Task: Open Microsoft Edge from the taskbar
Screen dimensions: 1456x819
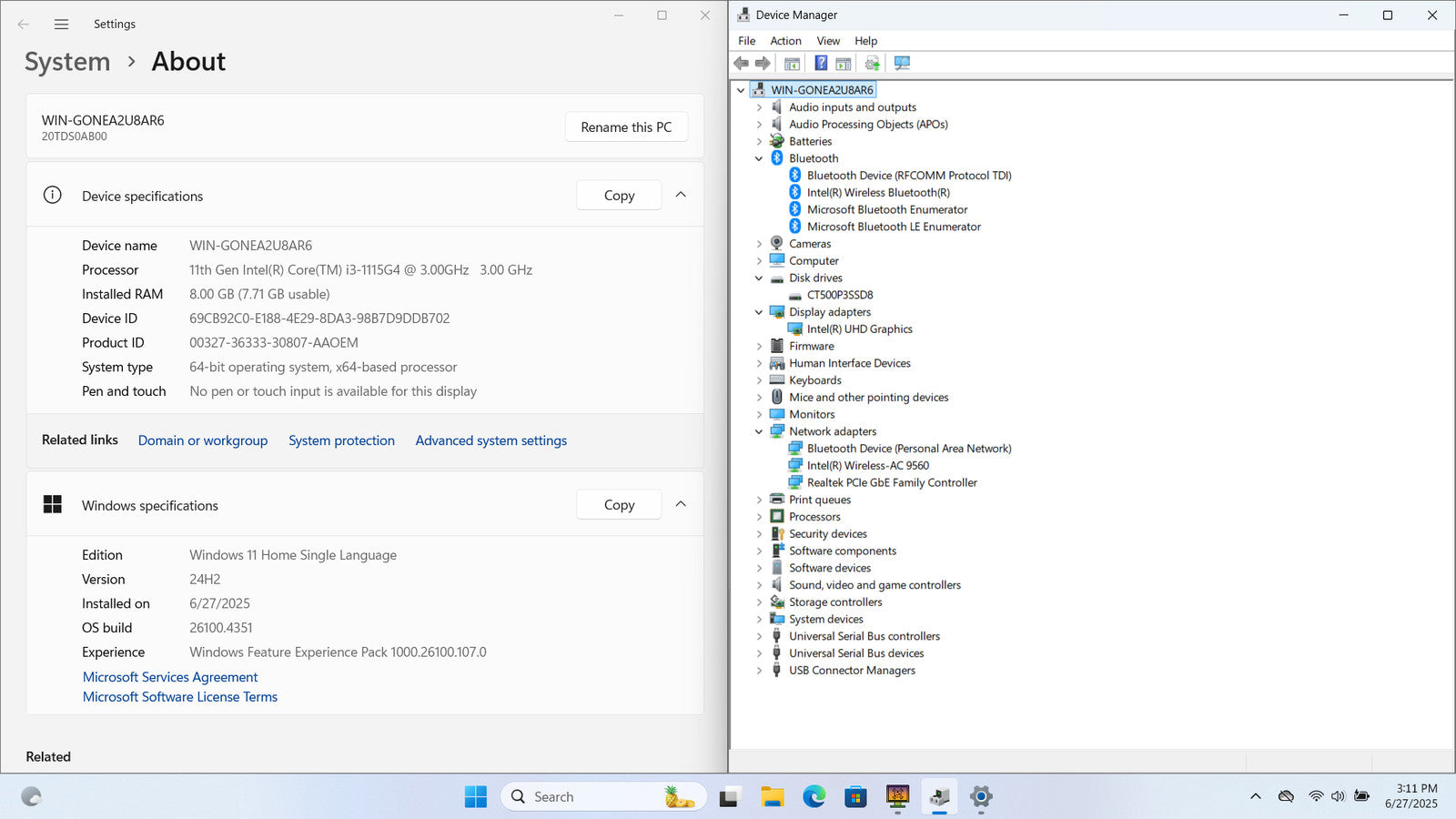Action: click(x=814, y=797)
